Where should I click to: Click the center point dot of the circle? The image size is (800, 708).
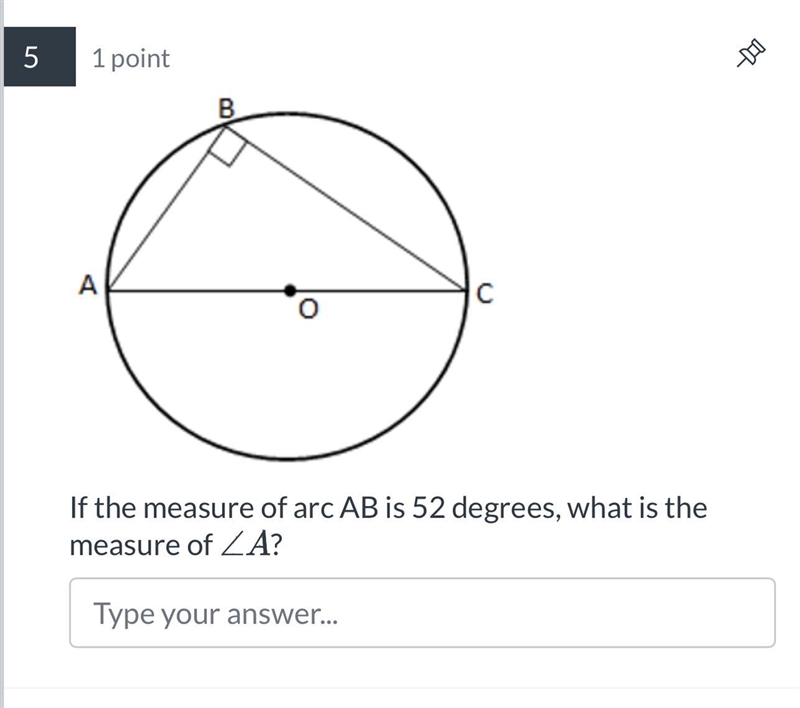coord(290,291)
